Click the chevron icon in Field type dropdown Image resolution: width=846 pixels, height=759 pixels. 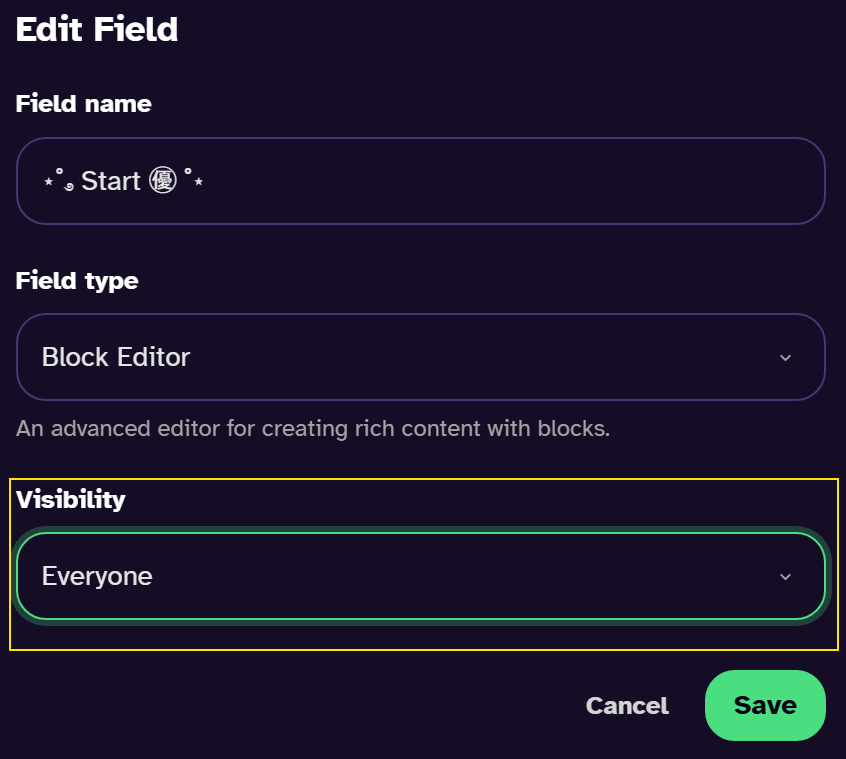(785, 358)
